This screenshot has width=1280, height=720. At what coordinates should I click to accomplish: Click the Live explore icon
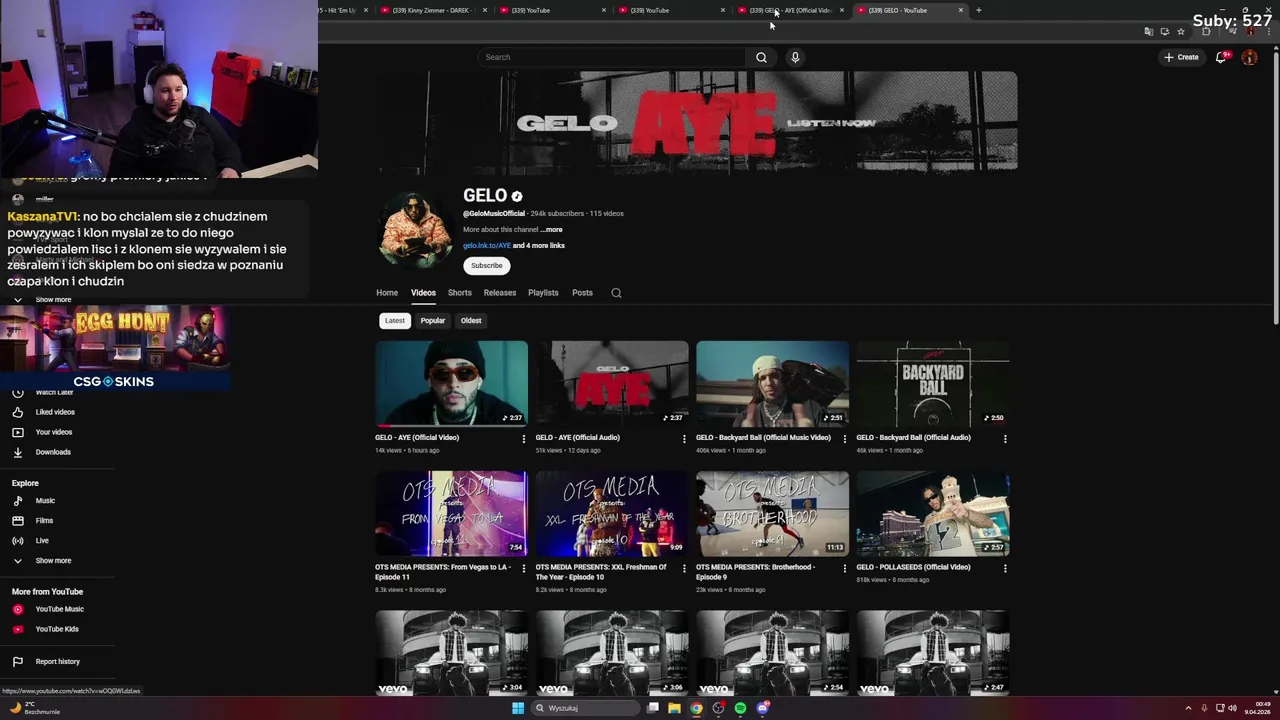(x=17, y=541)
